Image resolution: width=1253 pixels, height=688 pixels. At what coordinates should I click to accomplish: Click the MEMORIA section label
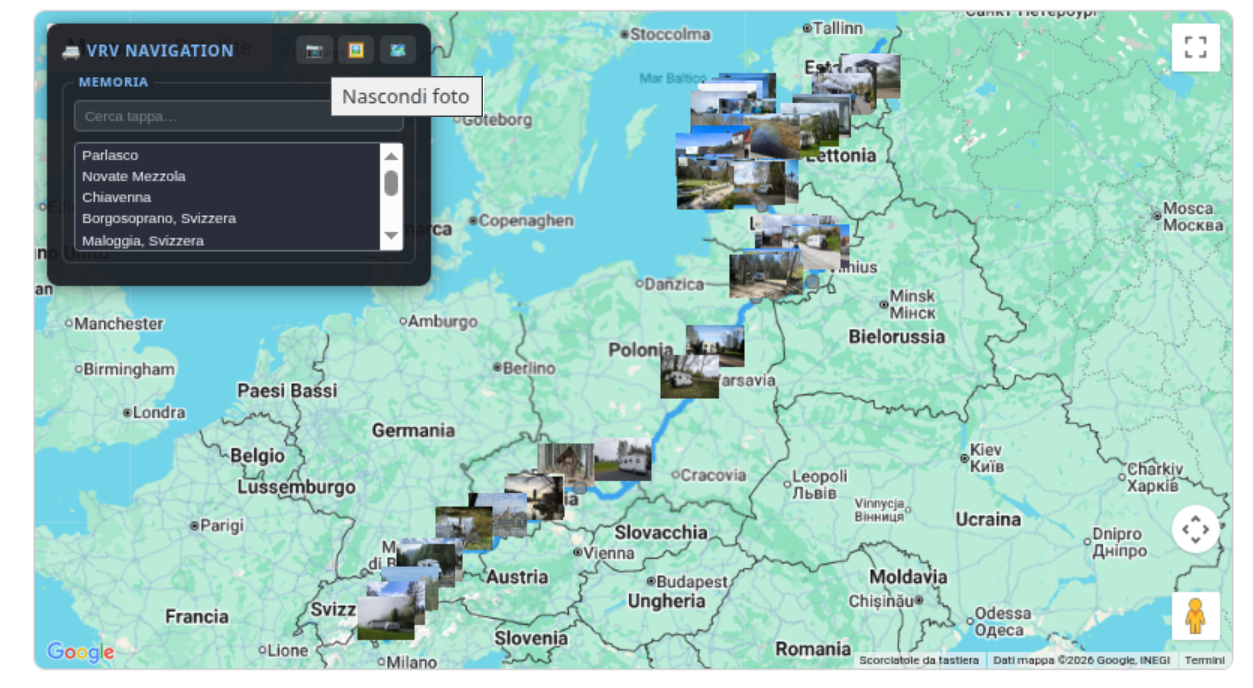(x=114, y=82)
